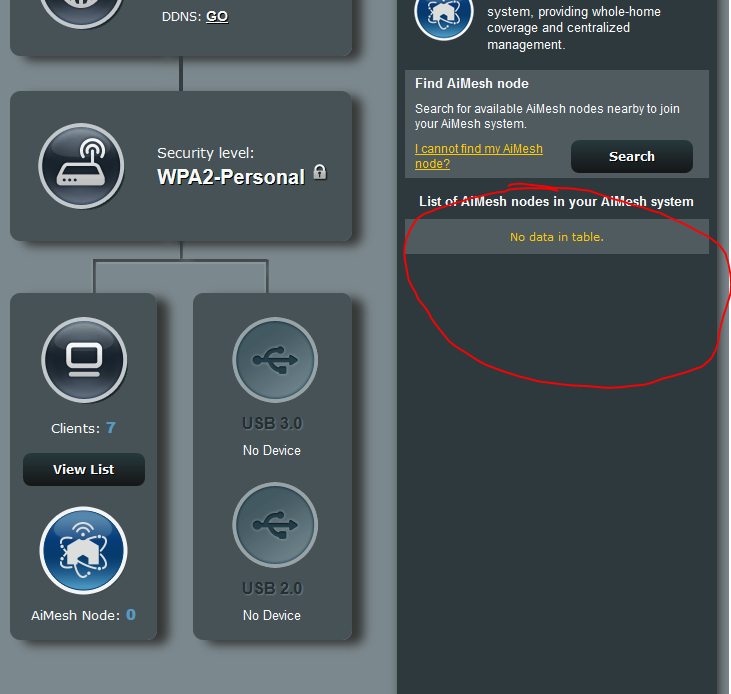This screenshot has width=731, height=694.
Task: Click 'No data in table.' message
Action: pyautogui.click(x=557, y=237)
